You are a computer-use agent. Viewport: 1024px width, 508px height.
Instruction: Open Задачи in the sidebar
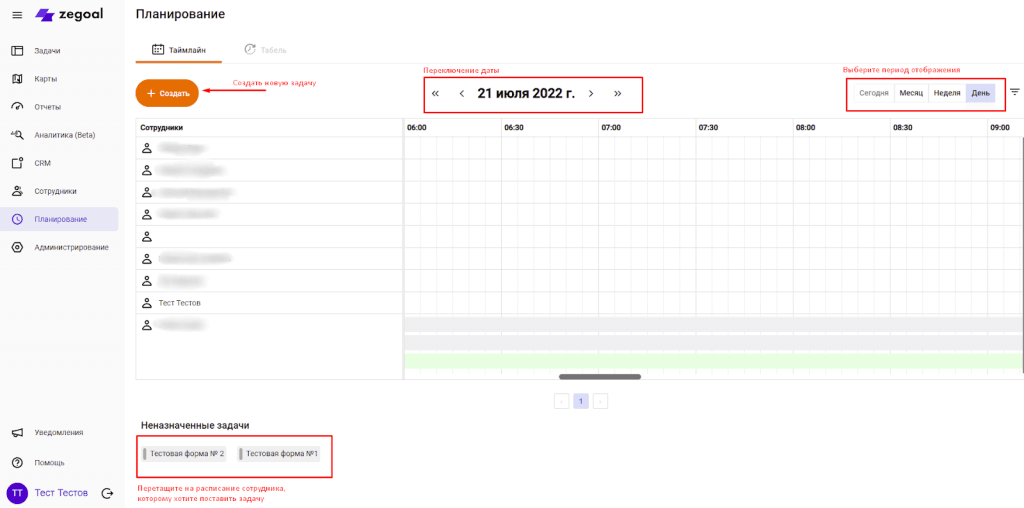(47, 50)
